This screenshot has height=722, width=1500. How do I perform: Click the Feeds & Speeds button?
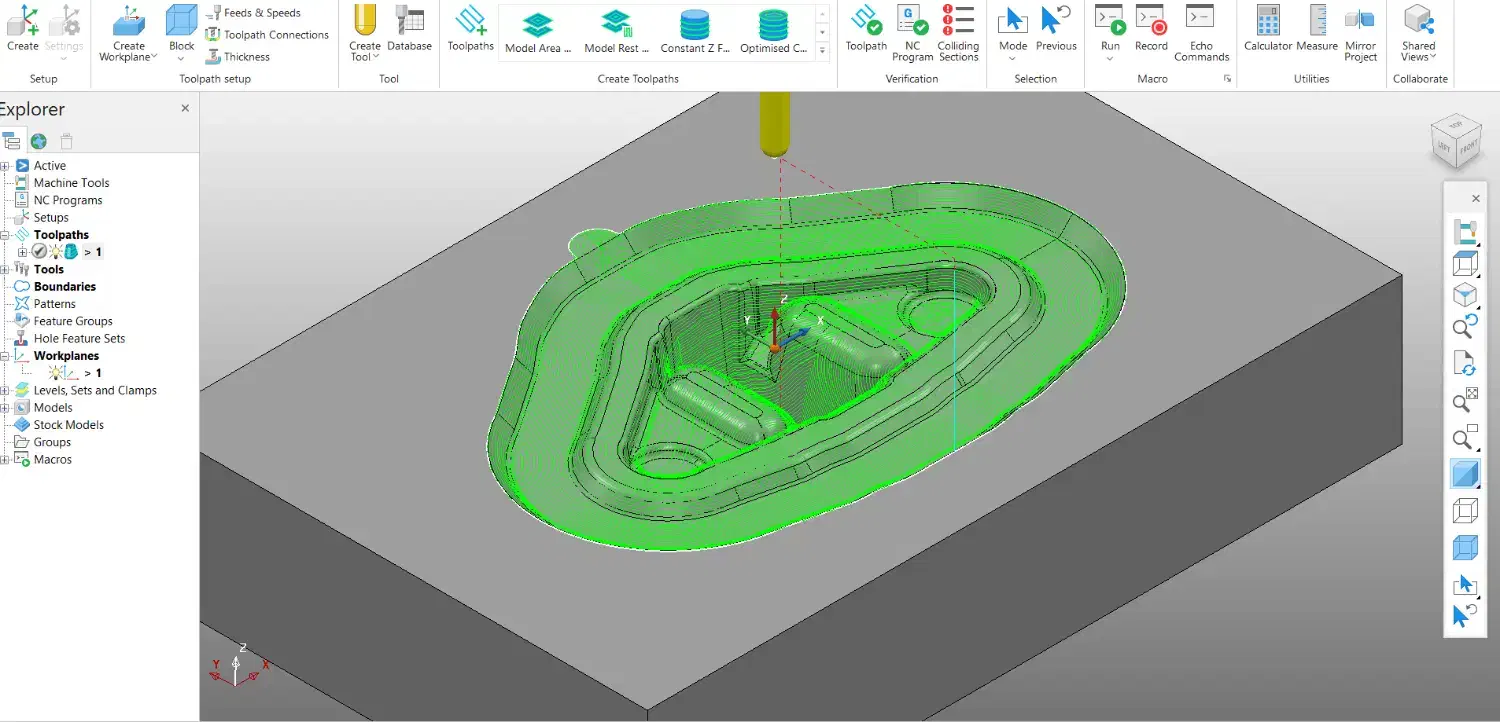(x=254, y=13)
